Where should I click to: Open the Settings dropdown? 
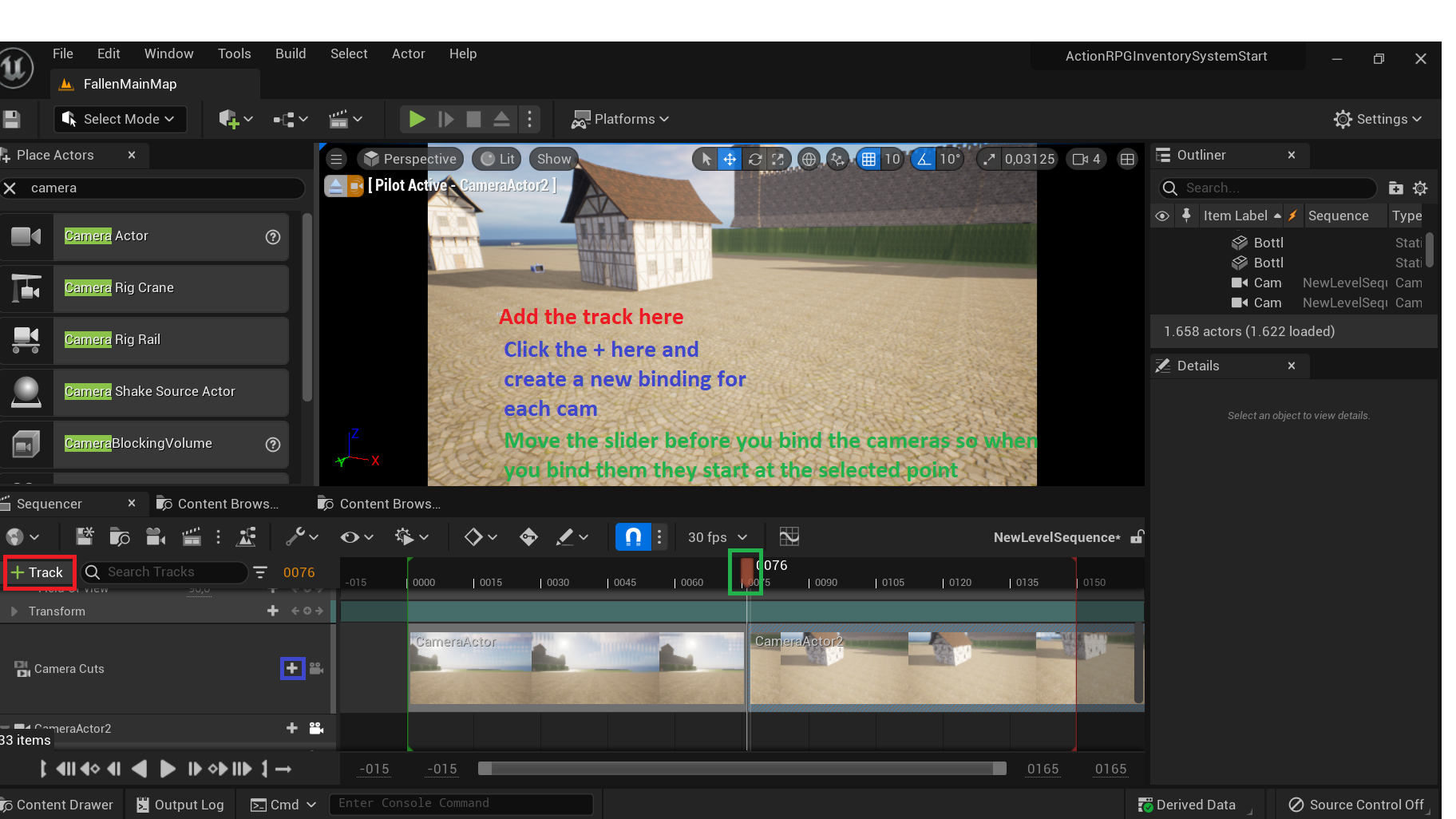[1378, 120]
